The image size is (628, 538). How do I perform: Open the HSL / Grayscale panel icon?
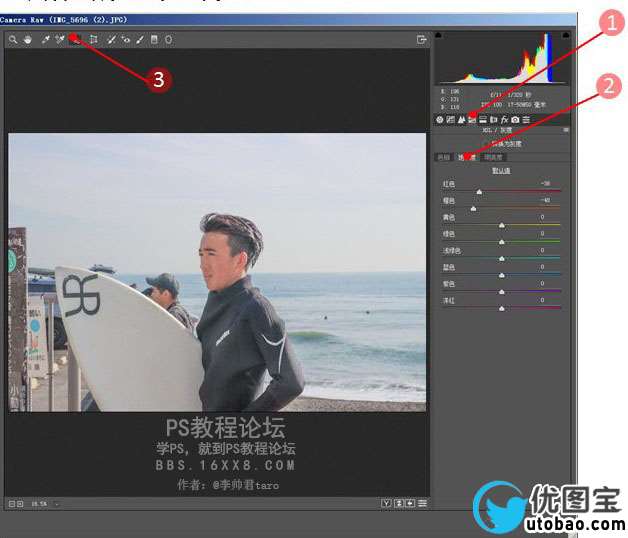[x=472, y=119]
